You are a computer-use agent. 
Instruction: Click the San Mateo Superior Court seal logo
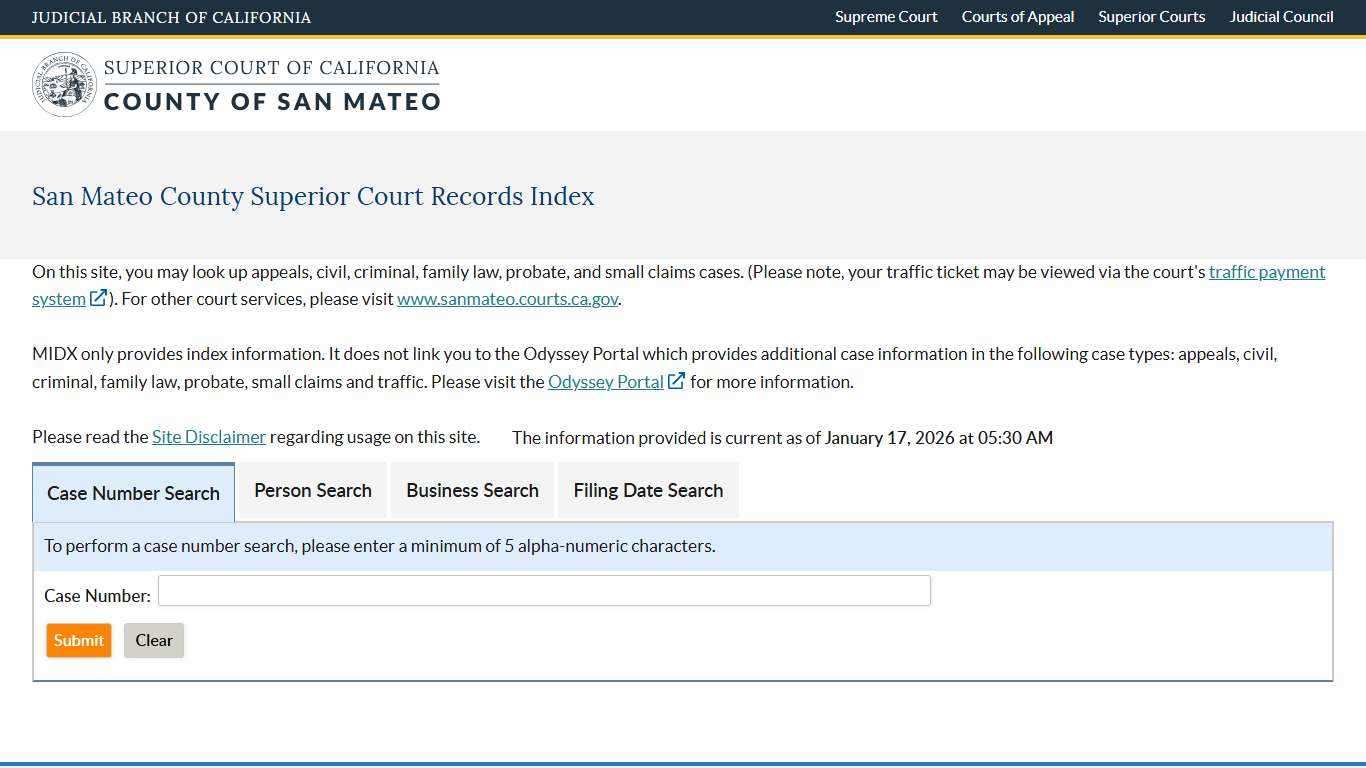point(64,84)
